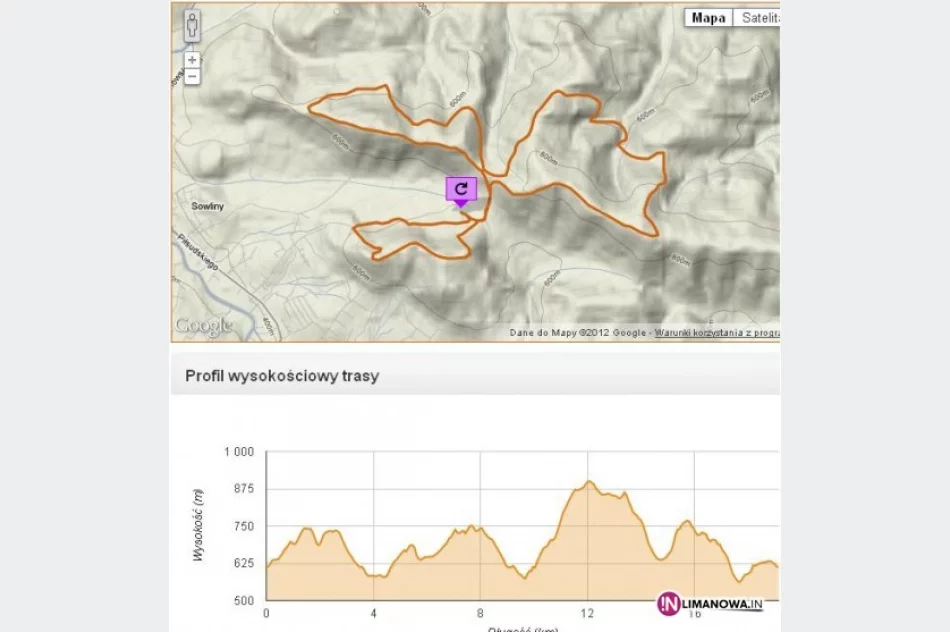
Task: Switch to the Satelita view tab
Action: [x=758, y=18]
